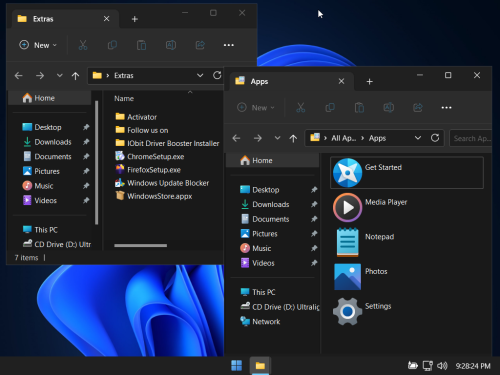Image resolution: width=500 pixels, height=375 pixels.
Task: Click breadcrumb chevron after All Apps
Action: pos(362,138)
